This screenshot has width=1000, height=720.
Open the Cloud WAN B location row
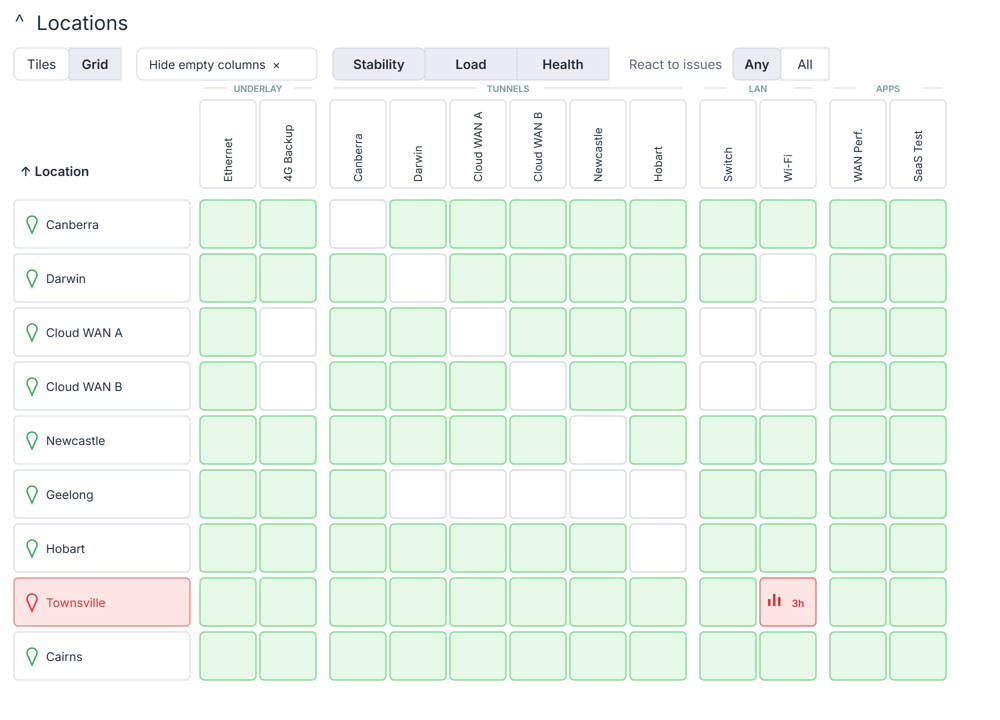(102, 386)
